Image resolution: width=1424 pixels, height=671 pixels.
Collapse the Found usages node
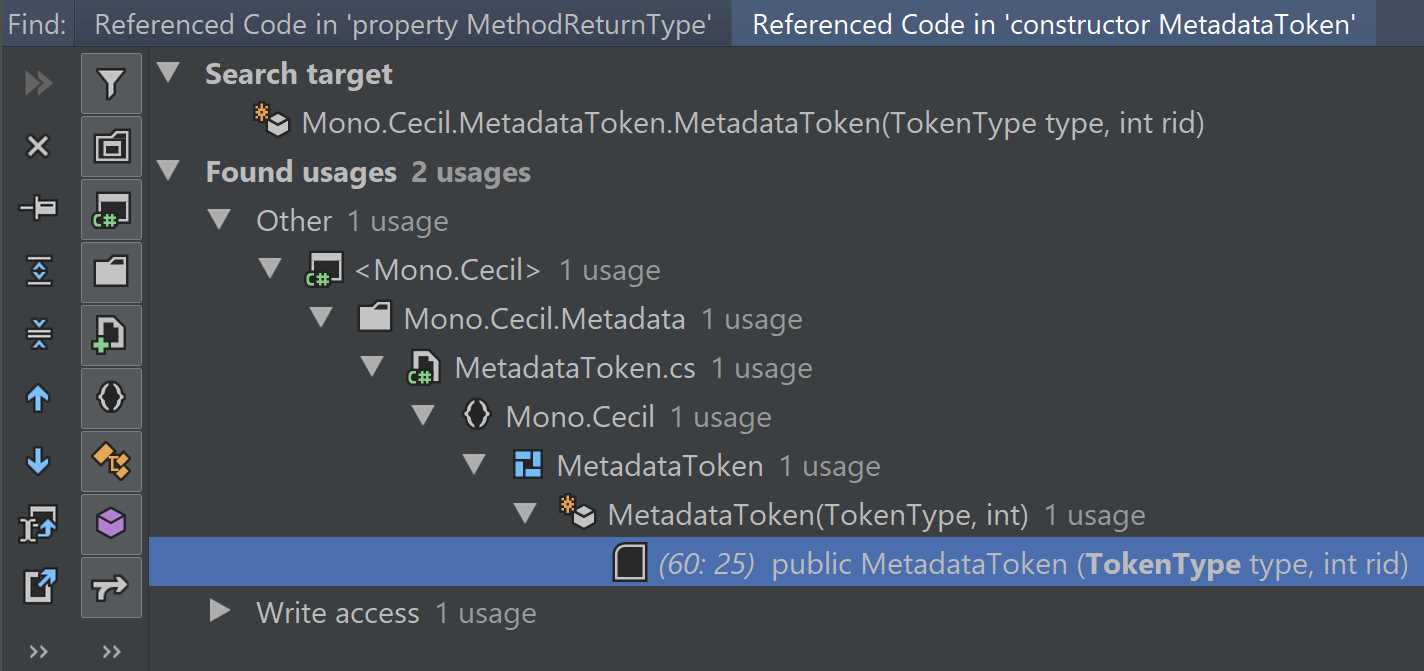click(169, 171)
